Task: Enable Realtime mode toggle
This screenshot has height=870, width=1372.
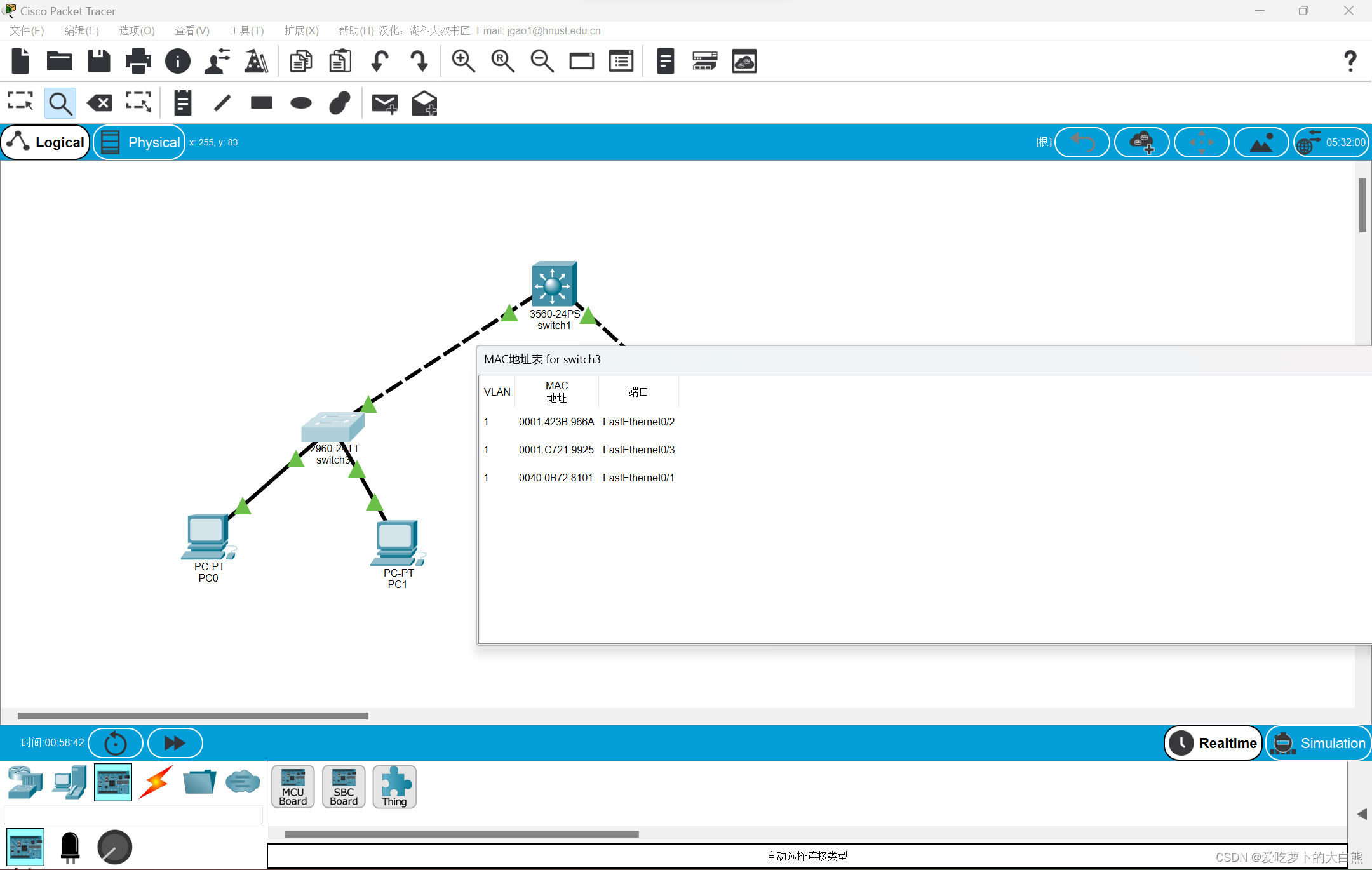Action: [x=1215, y=741]
